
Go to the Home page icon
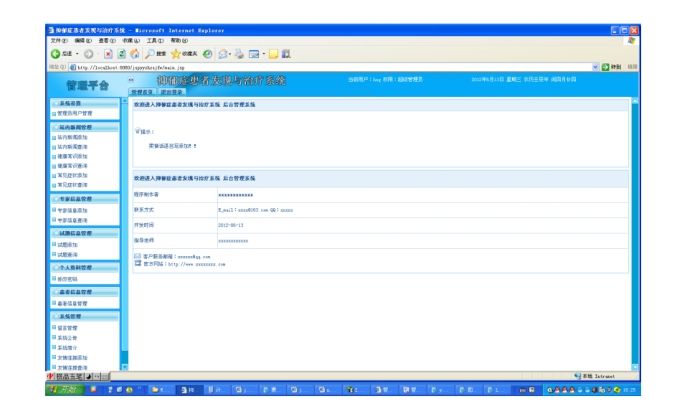point(135,54)
